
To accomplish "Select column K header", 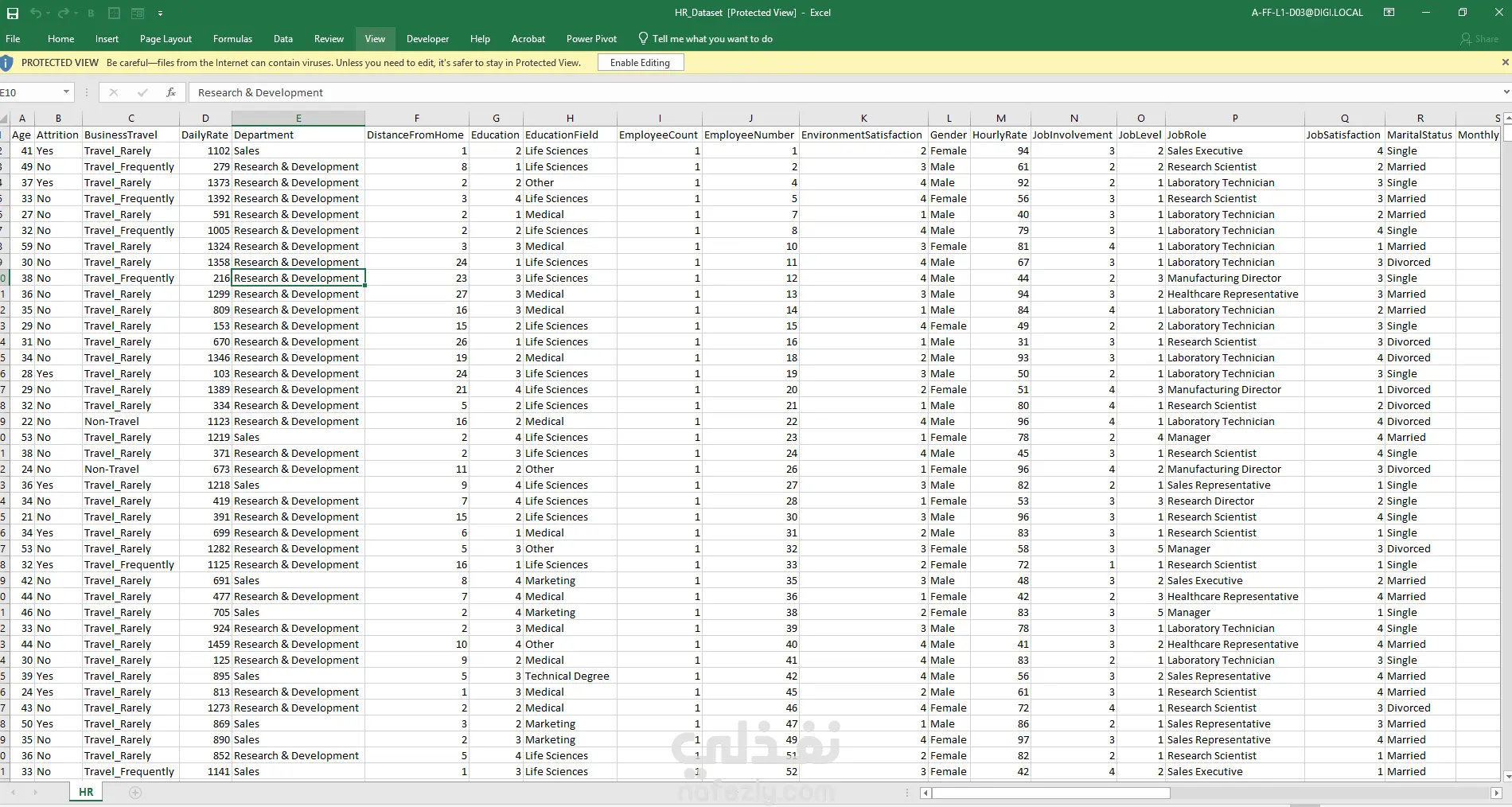I will (x=863, y=119).
